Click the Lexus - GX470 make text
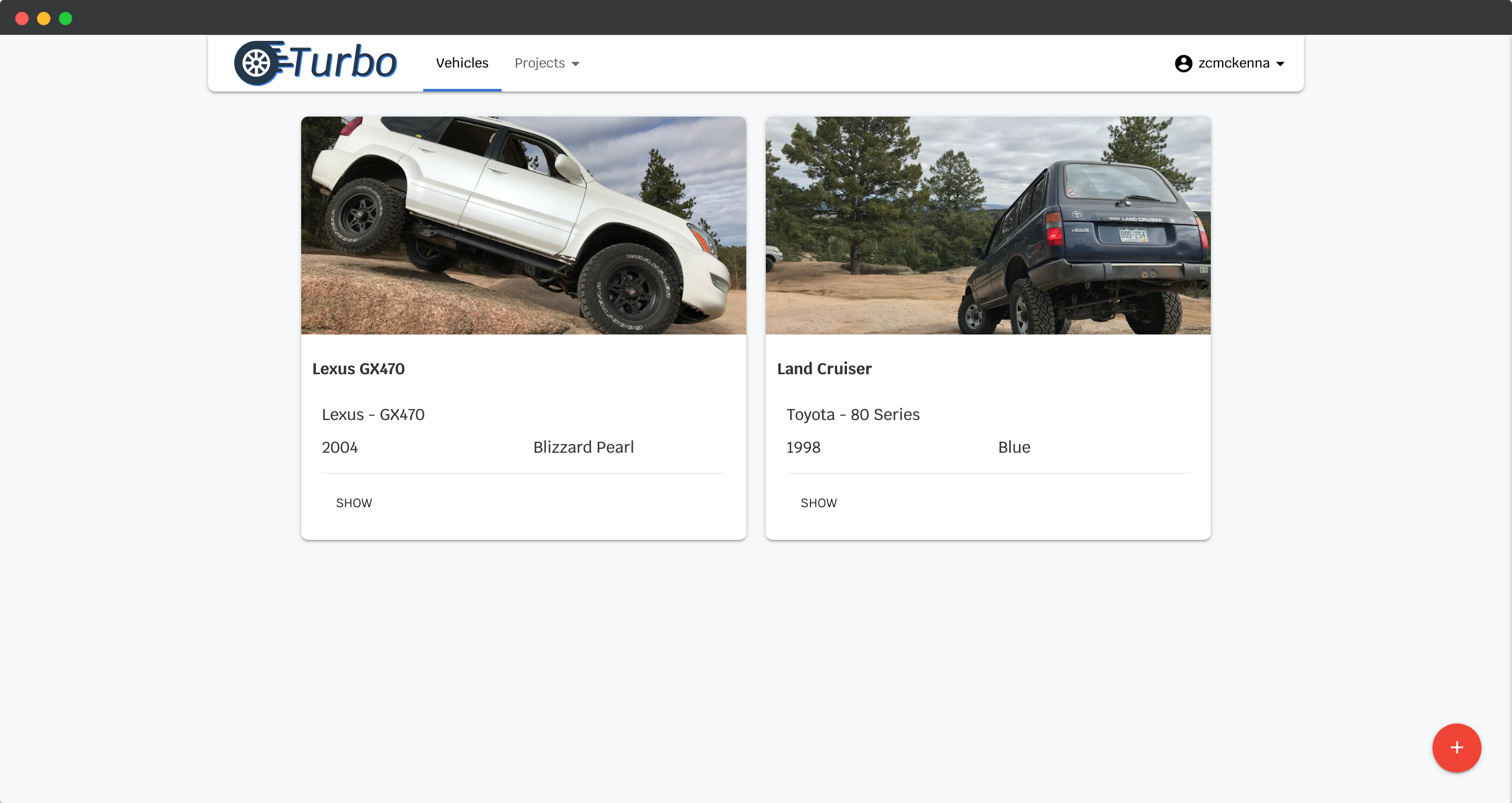1512x803 pixels. [373, 415]
